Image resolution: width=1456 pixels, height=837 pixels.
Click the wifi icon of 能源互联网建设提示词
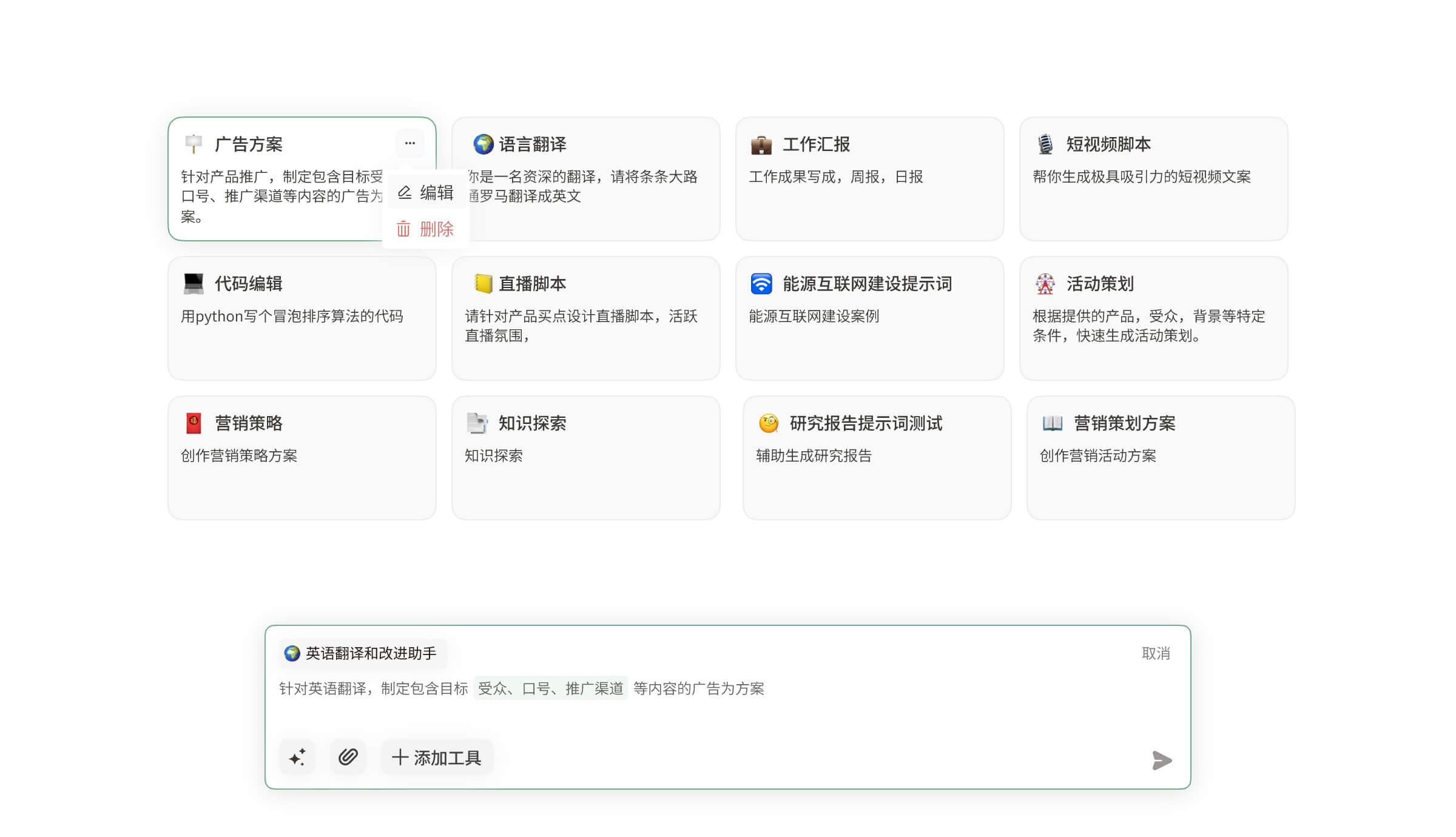[761, 283]
